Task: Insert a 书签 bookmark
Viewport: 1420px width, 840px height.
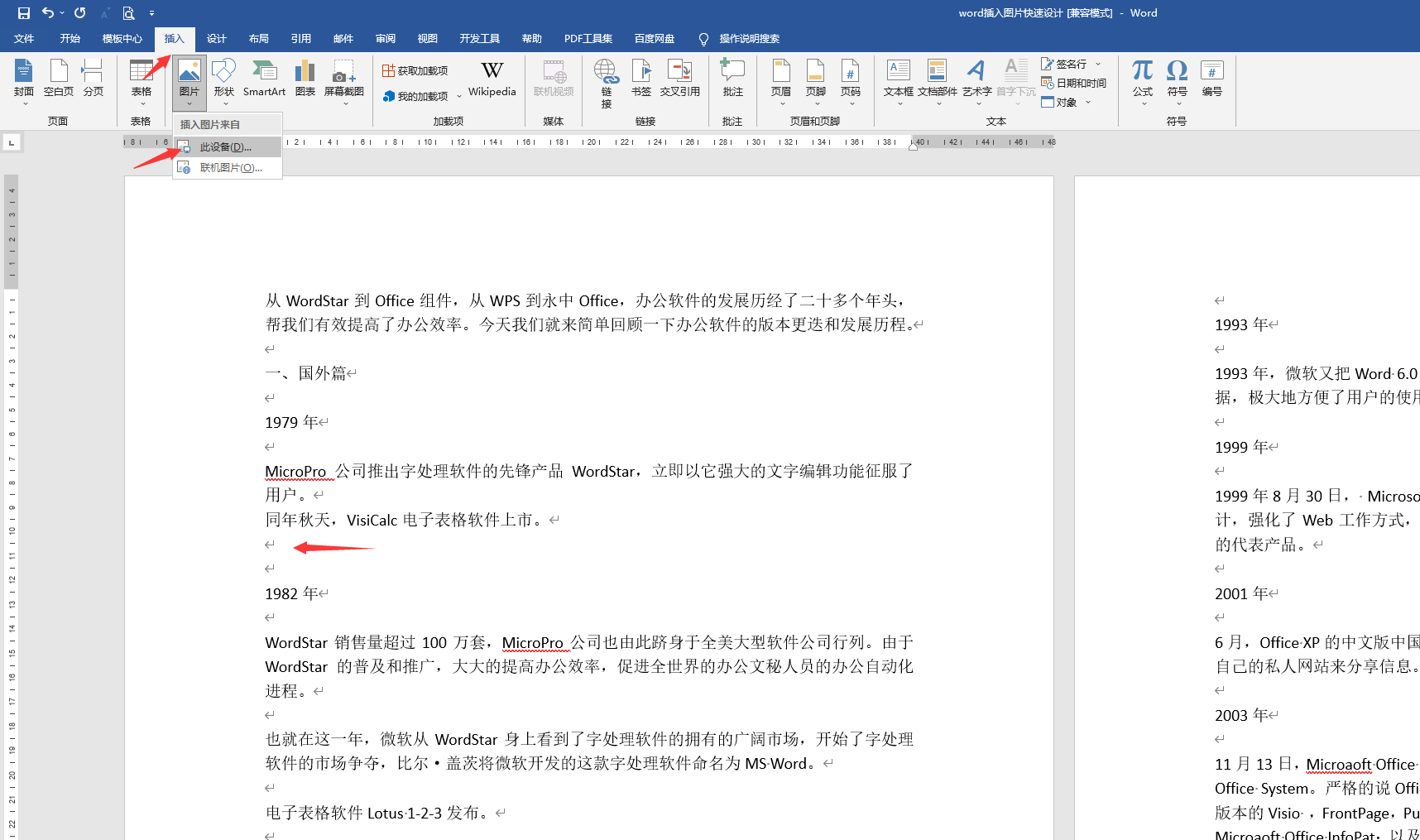Action: [x=641, y=79]
